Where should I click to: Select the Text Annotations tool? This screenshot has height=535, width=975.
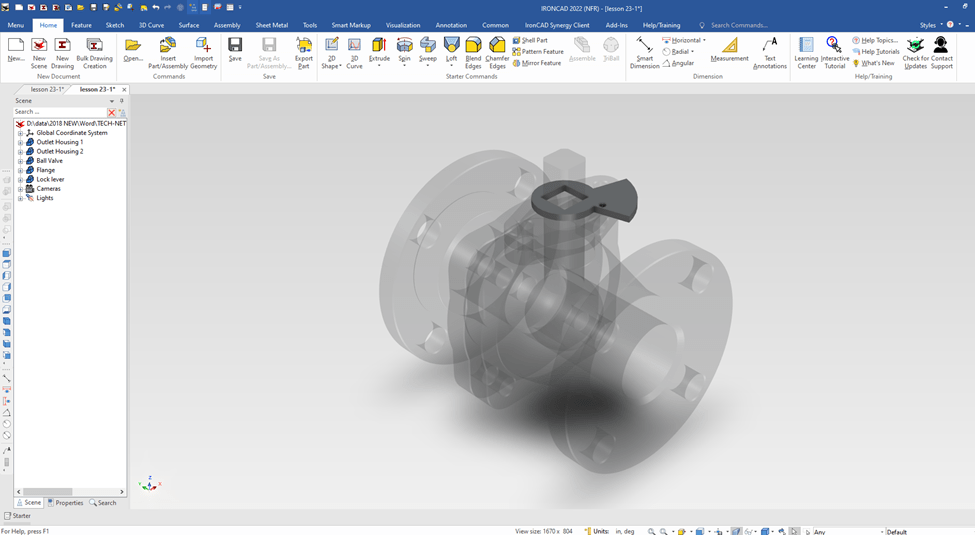tap(770, 46)
